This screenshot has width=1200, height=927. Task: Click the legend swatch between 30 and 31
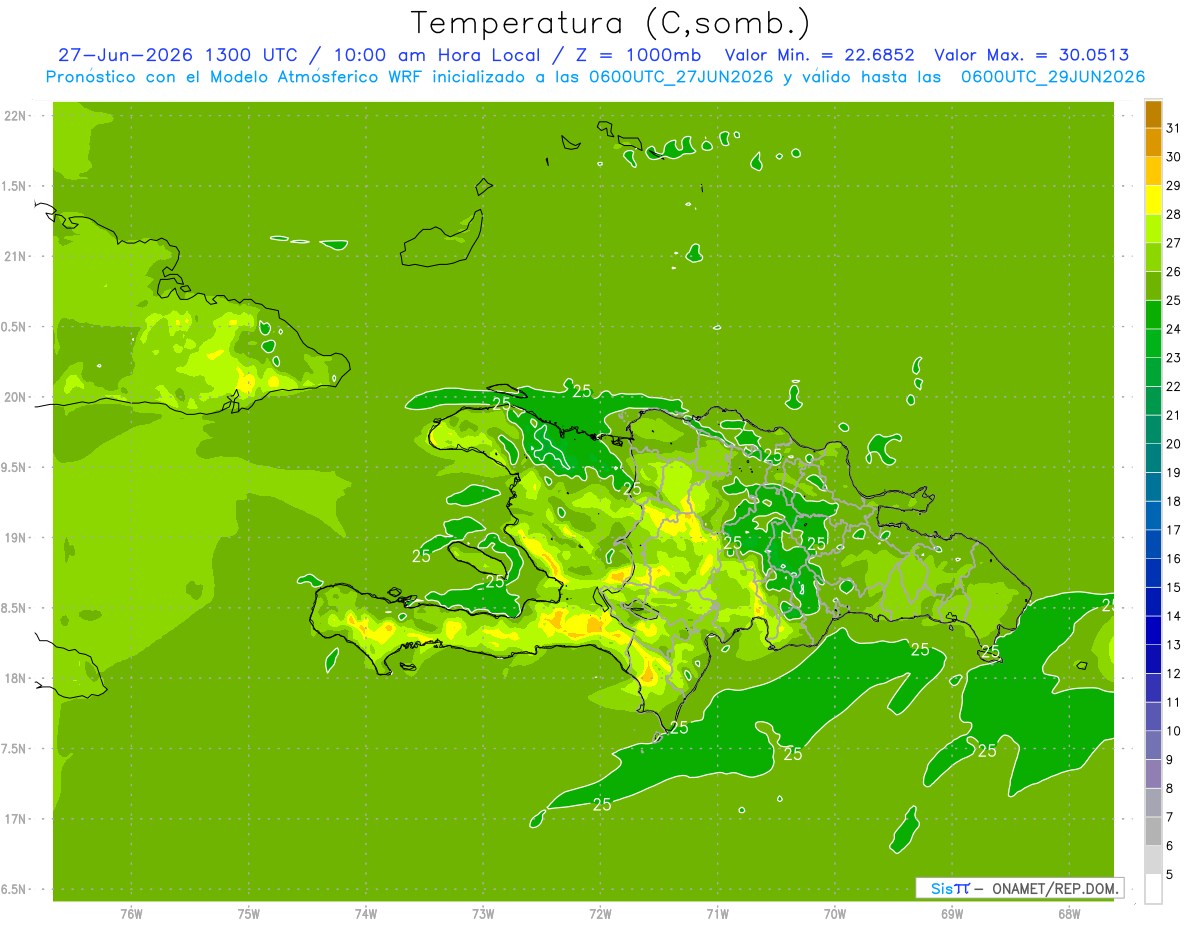(x=1153, y=143)
